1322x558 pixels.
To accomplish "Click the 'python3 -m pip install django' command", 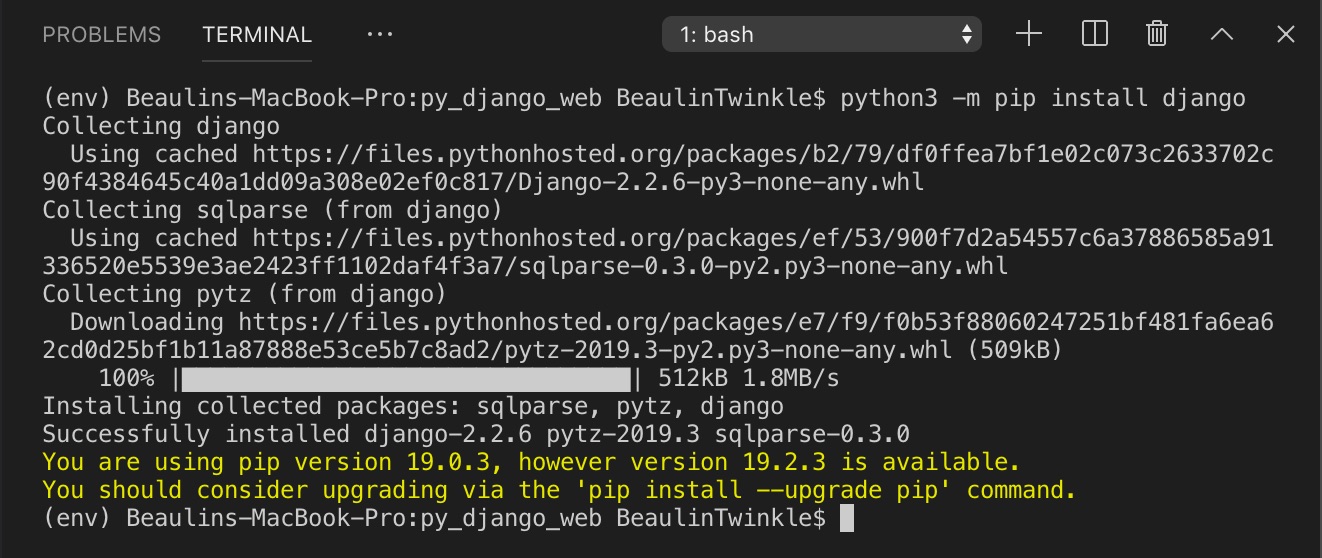I will click(x=1043, y=98).
